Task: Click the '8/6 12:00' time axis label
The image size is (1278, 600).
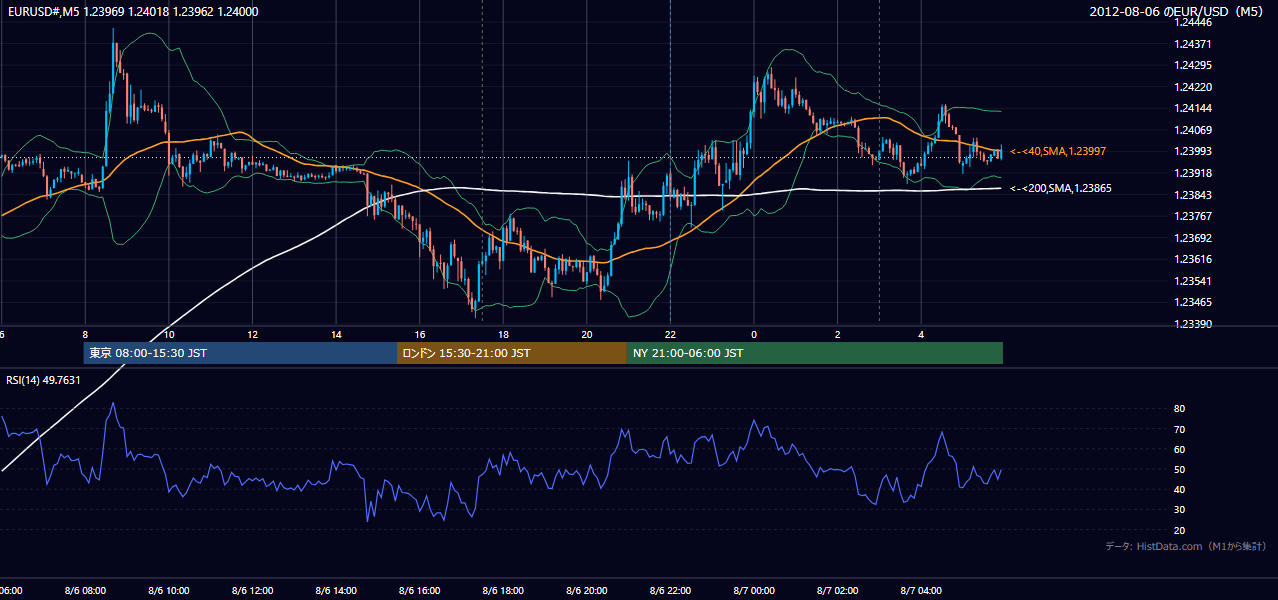Action: (x=252, y=591)
